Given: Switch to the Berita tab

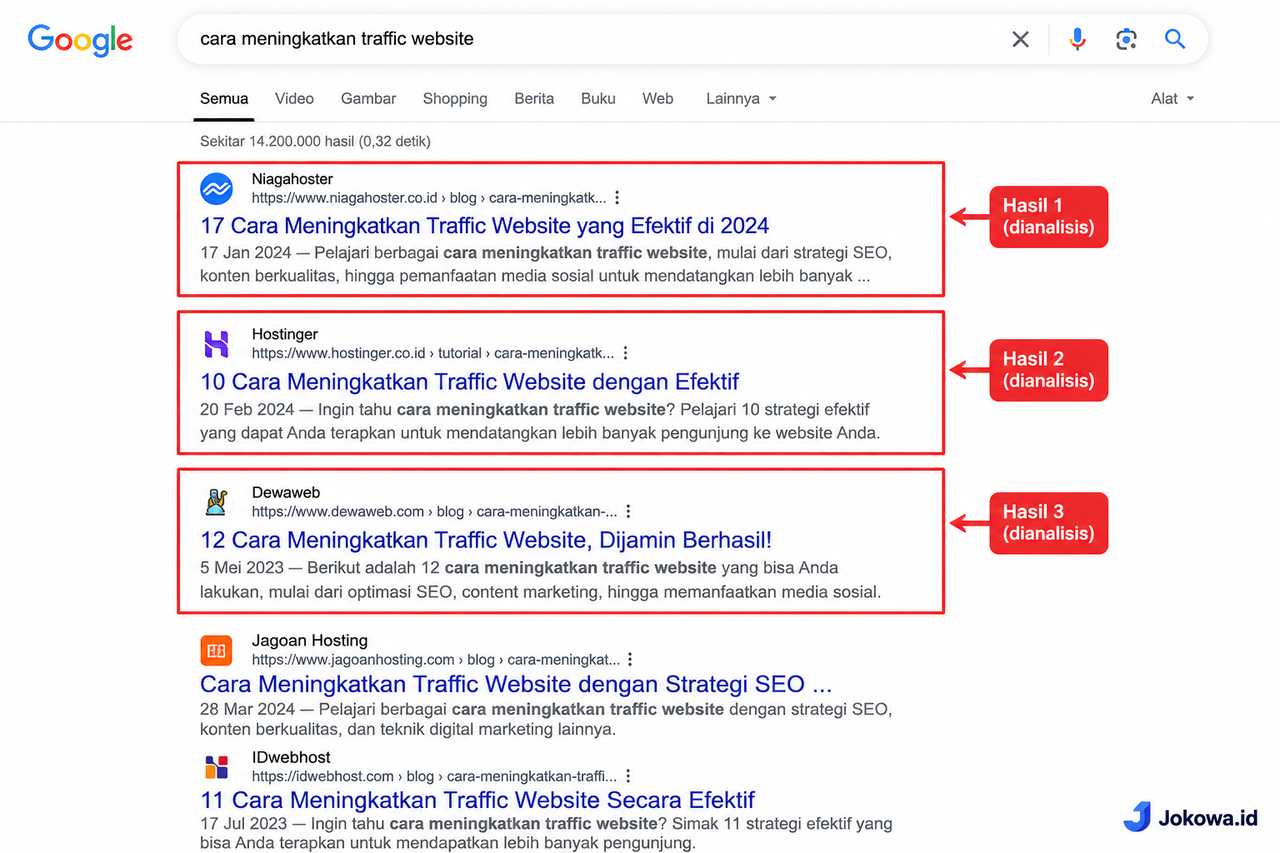Looking at the screenshot, I should [534, 98].
